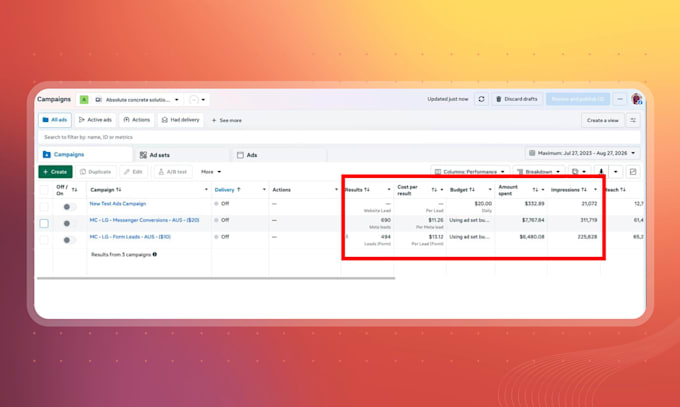Focus the search and filter field
The image size is (680, 407).
[340, 137]
